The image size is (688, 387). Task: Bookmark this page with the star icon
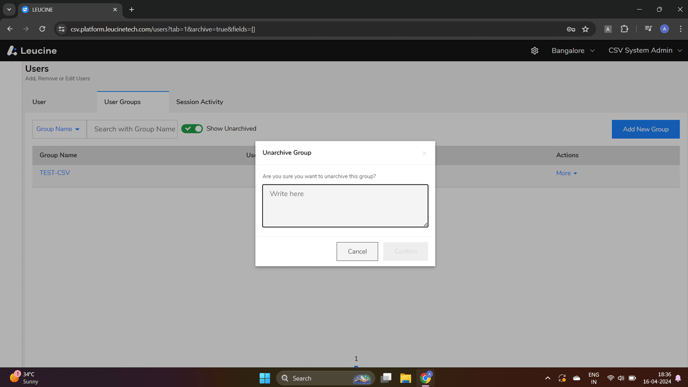[x=585, y=29]
